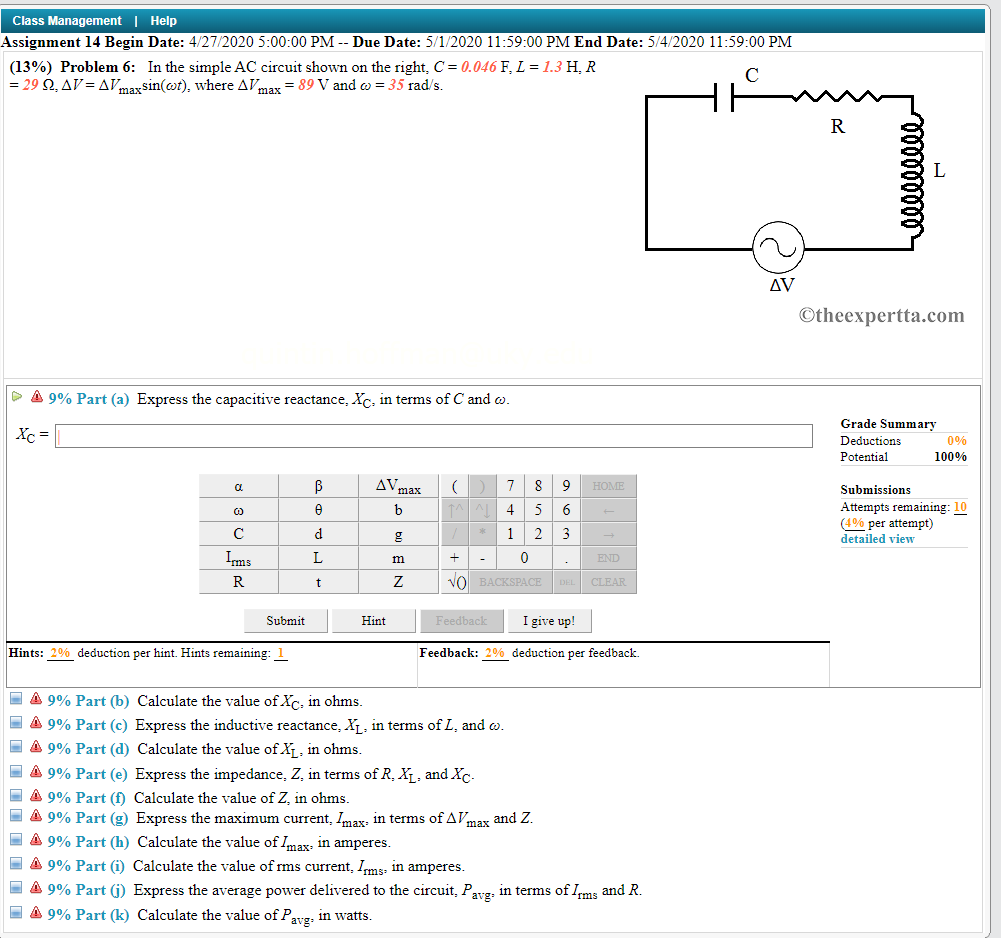The width and height of the screenshot is (1001, 938).
Task: Expand Part (e) about impedance Z
Action: (15, 771)
